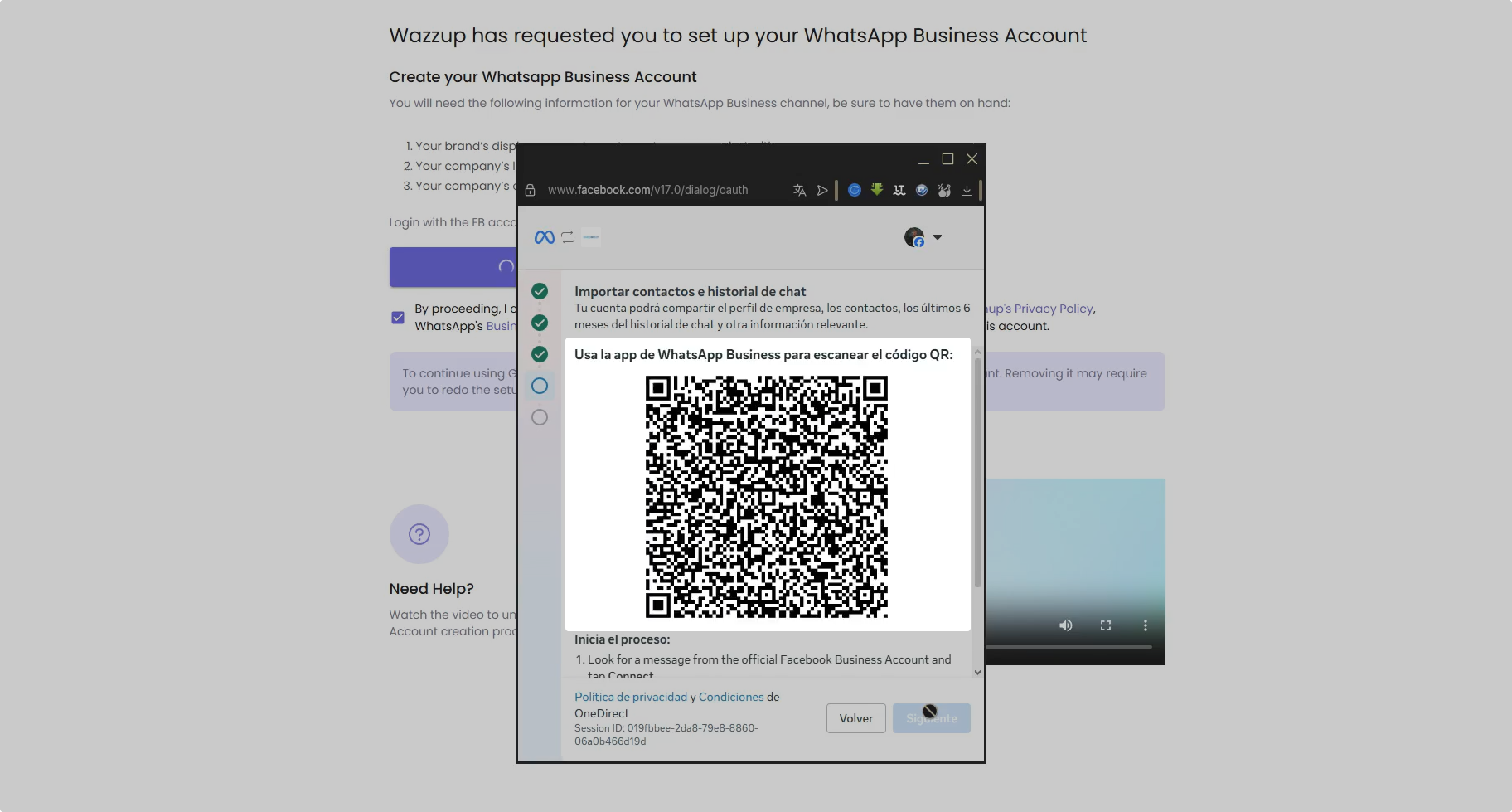Open the LanguageTool LT extension icon
Image resolution: width=1512 pixels, height=812 pixels.
click(899, 190)
